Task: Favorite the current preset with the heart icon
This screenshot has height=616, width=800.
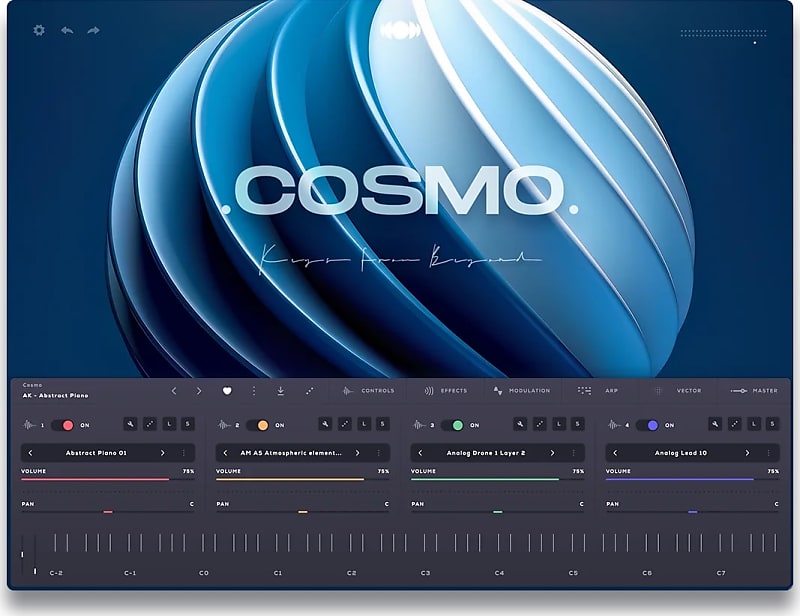Action: point(230,390)
